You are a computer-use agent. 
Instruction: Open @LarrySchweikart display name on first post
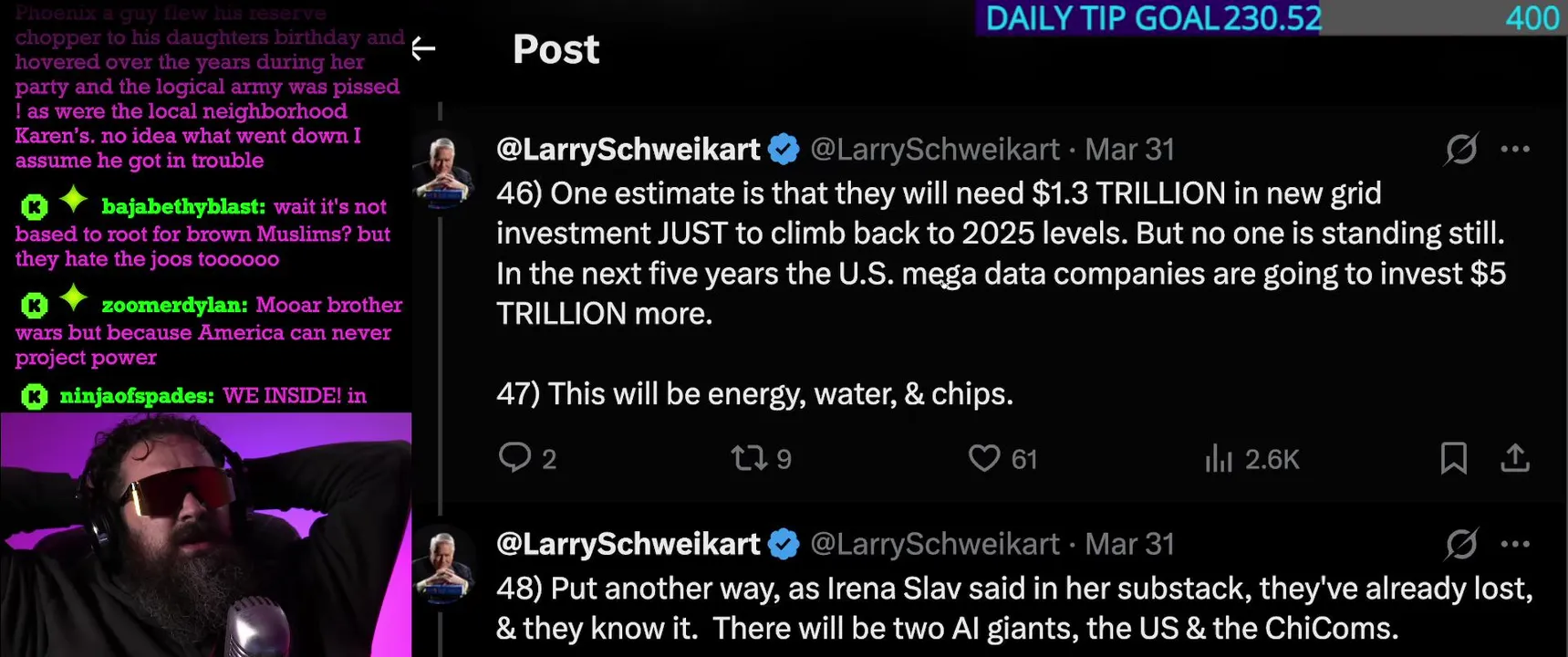(628, 149)
